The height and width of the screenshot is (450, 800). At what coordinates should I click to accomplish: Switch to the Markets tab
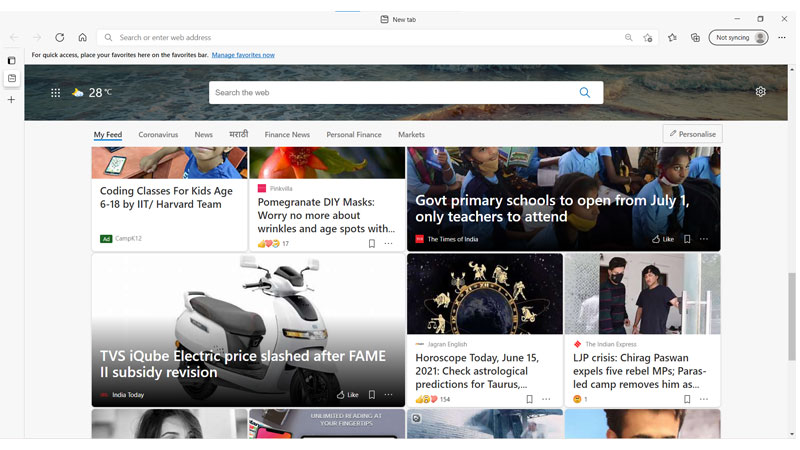point(411,135)
